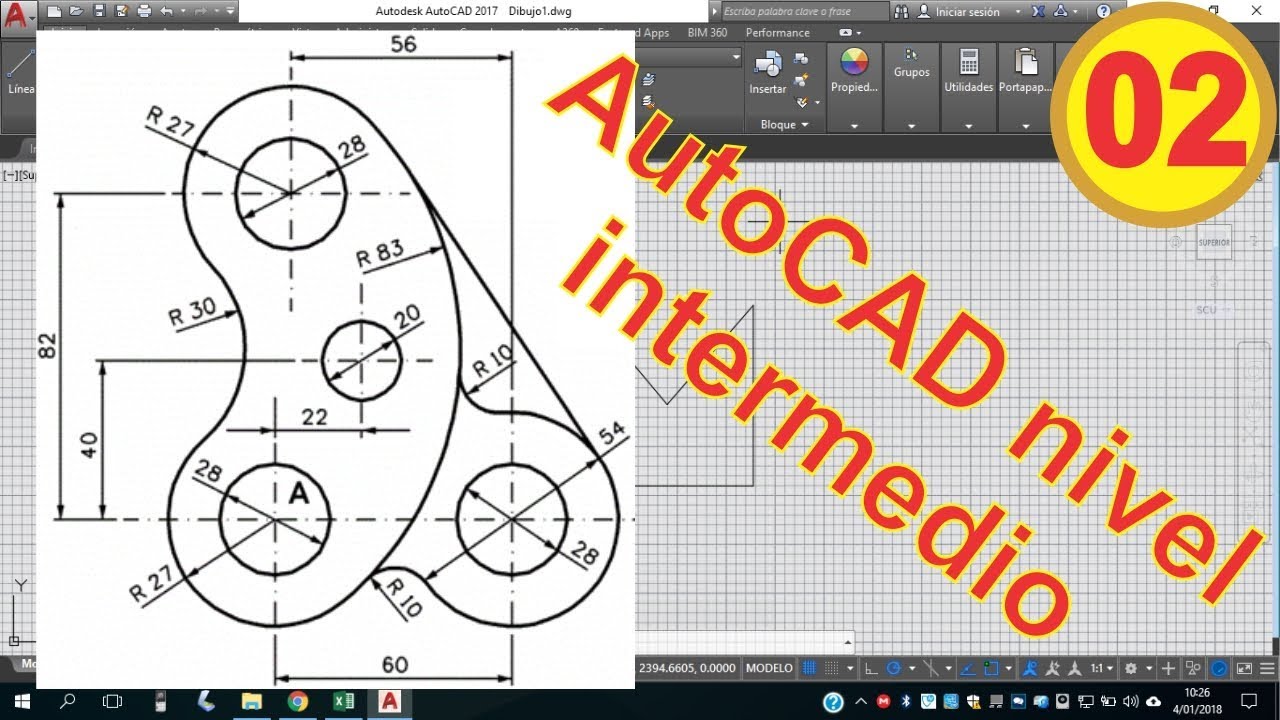Expand the Bloque panel title dropdown
The width and height of the screenshot is (1280, 720).
tap(784, 124)
